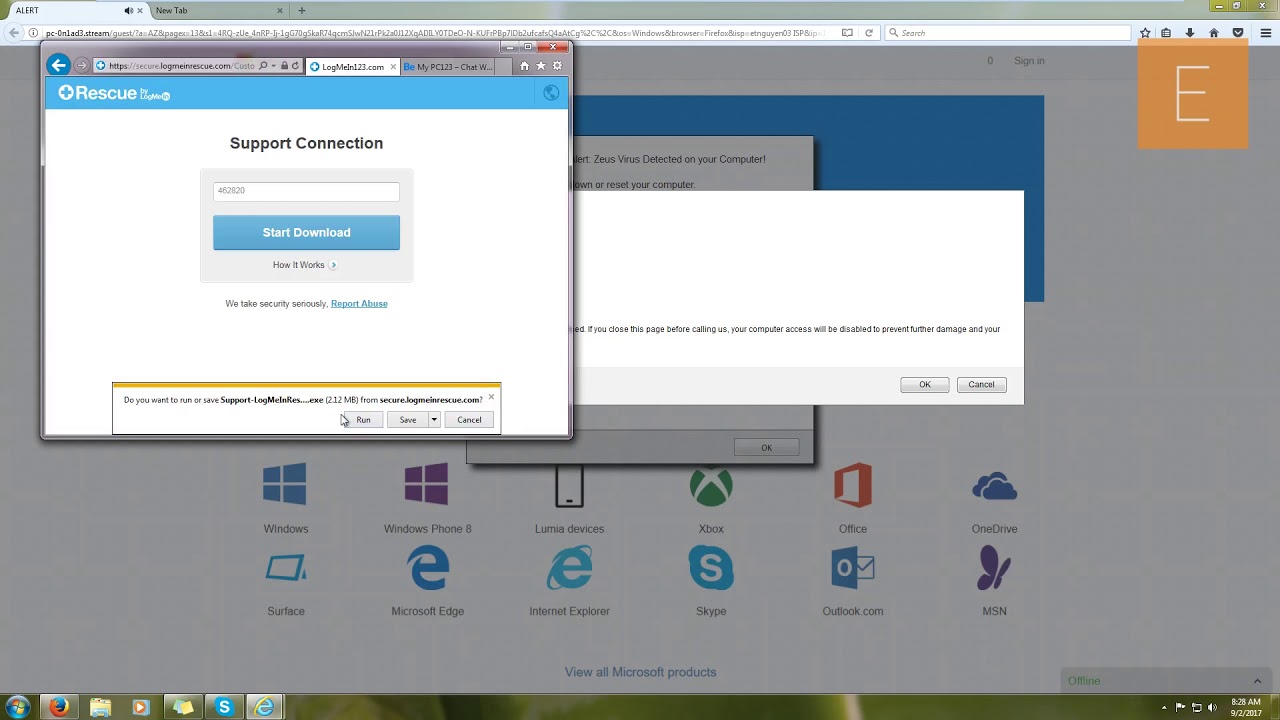1280x720 pixels.
Task: Close the New Tab in Firefox
Action: tap(280, 10)
